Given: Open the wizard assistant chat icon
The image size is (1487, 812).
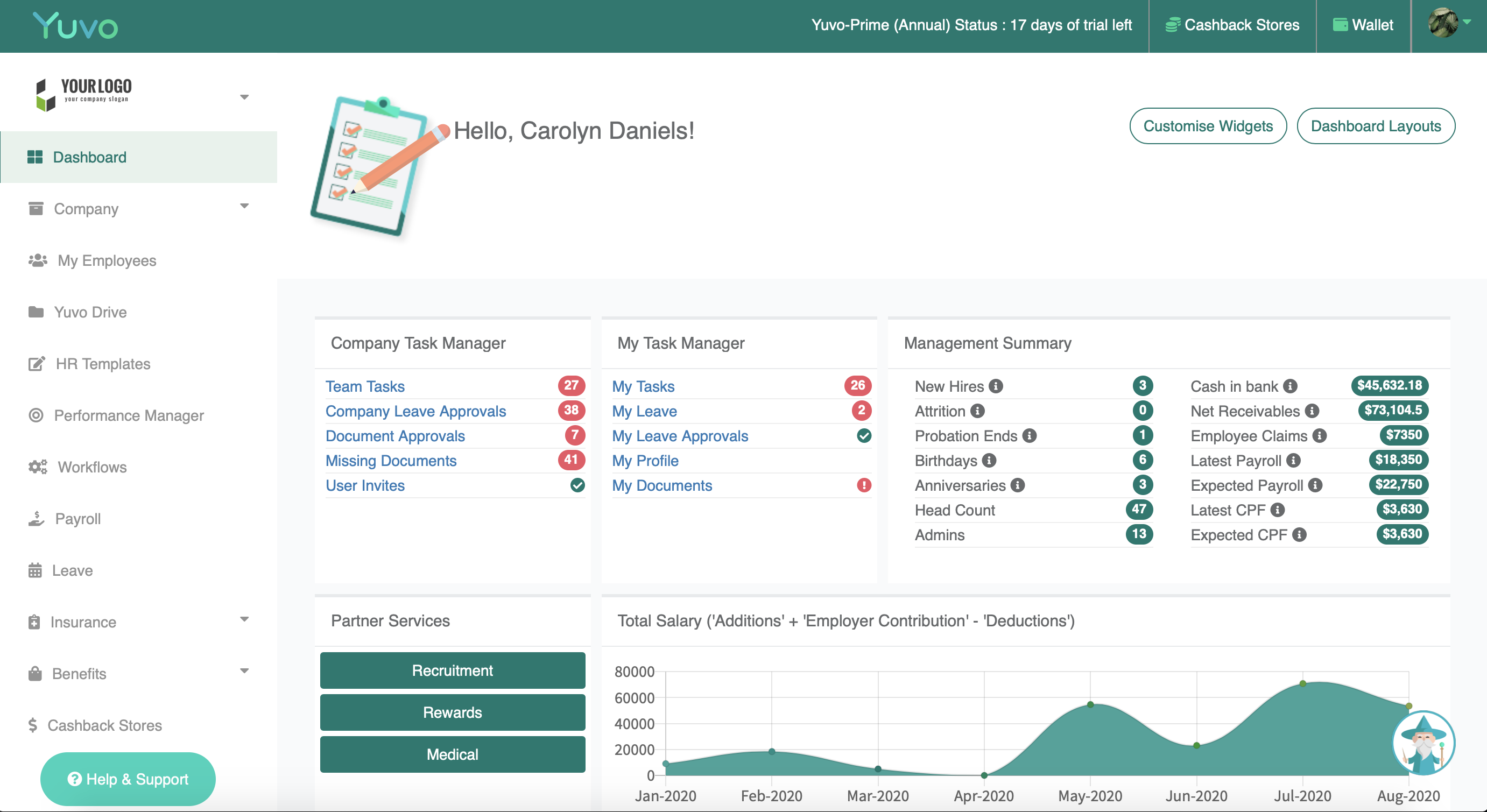Looking at the screenshot, I should coord(1423,743).
